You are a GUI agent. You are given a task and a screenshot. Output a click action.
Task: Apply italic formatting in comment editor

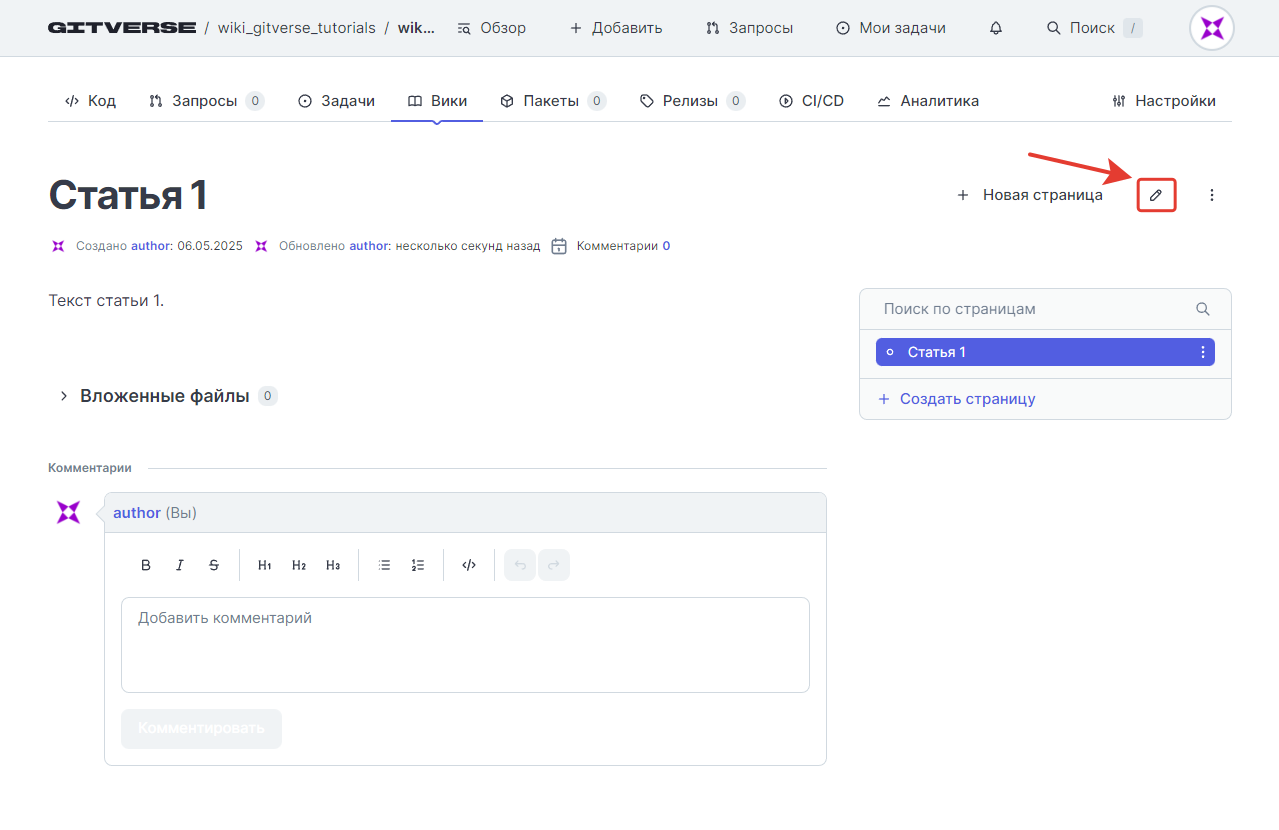pyautogui.click(x=180, y=565)
